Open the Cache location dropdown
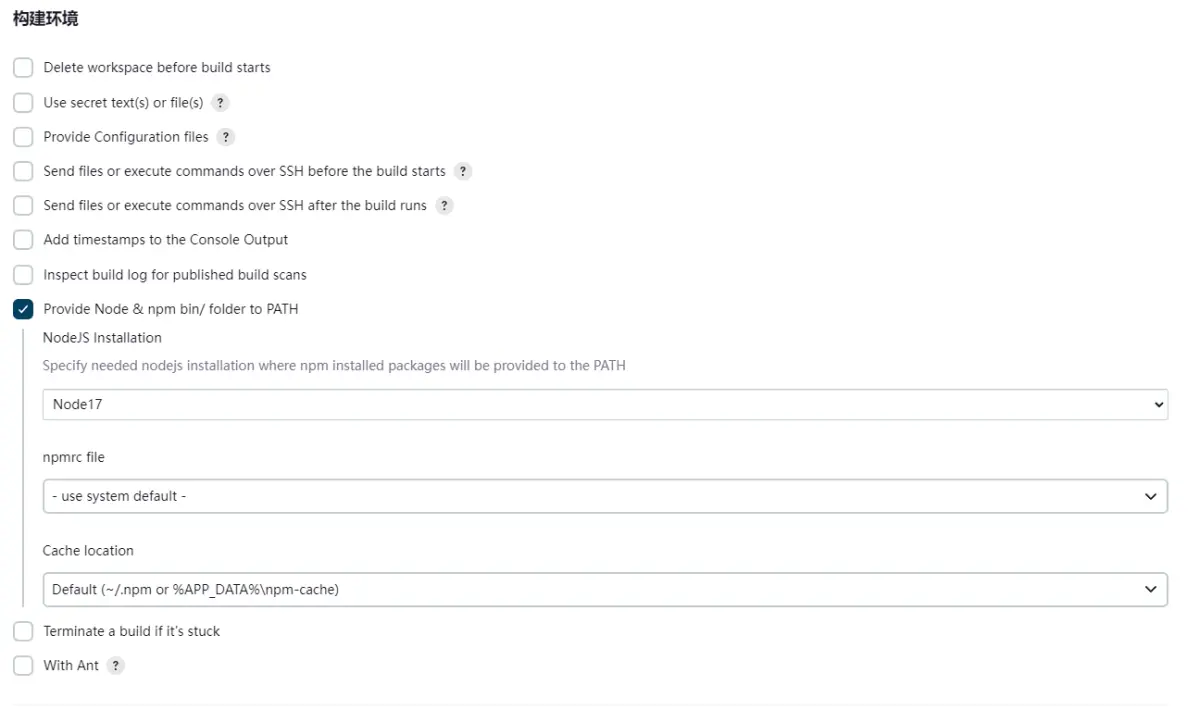The width and height of the screenshot is (1200, 710). [x=605, y=590]
